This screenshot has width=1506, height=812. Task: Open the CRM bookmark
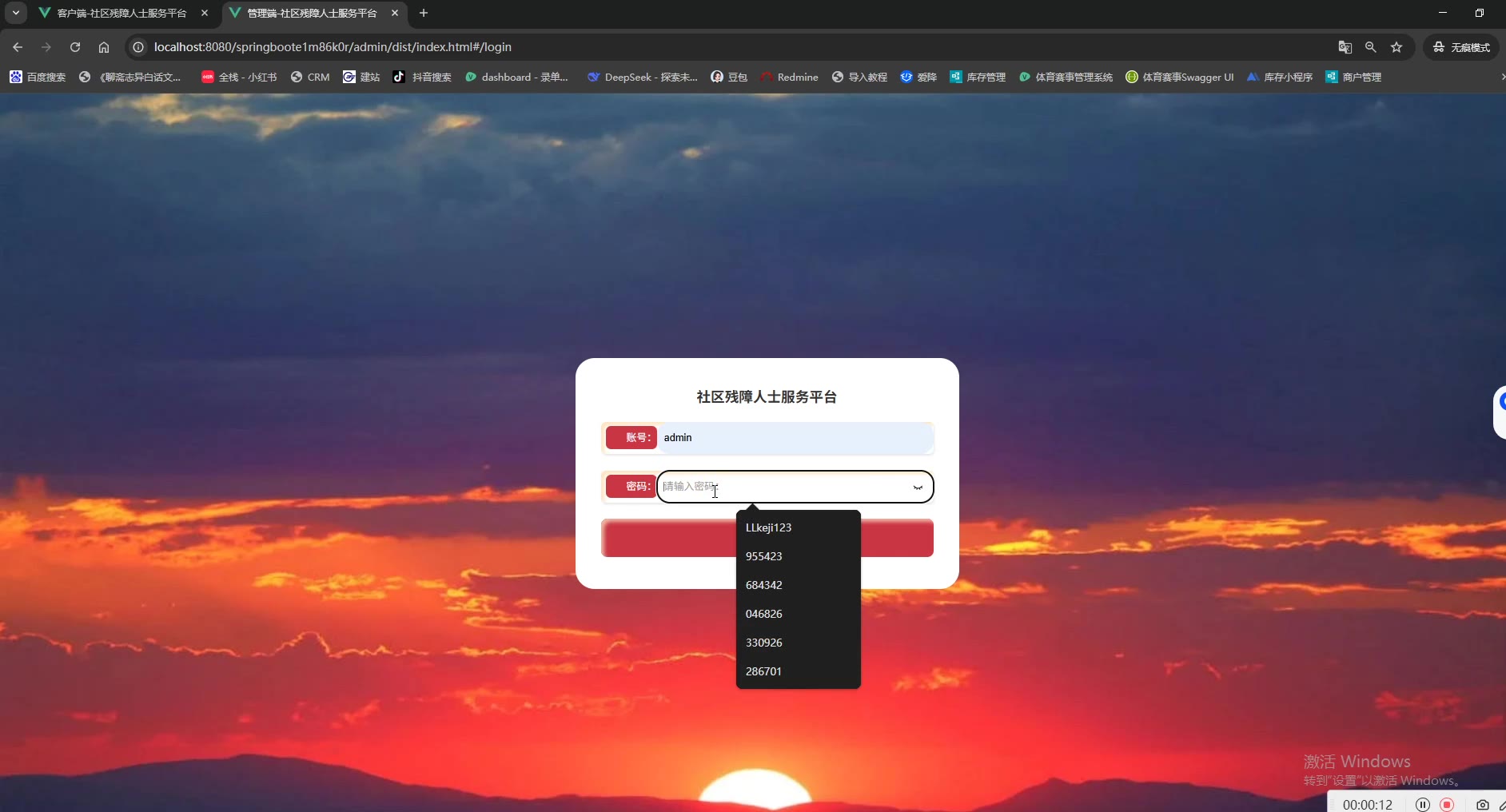[x=310, y=77]
